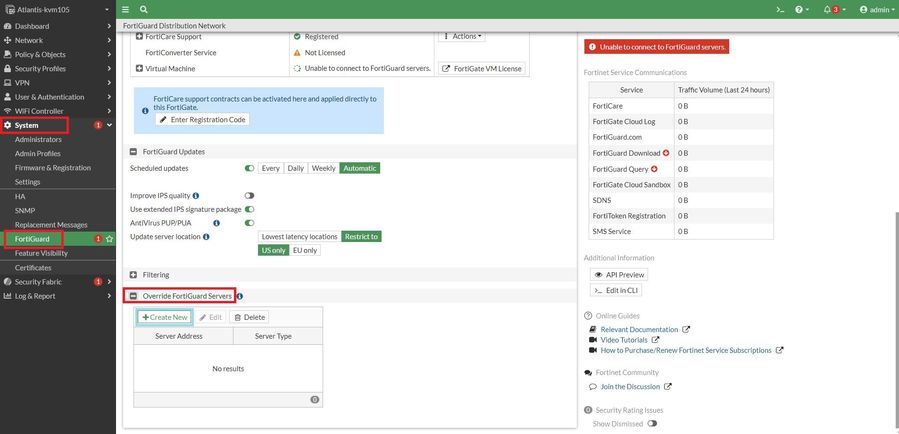The image size is (899, 434).
Task: Click the Update server location info icon
Action: point(206,236)
